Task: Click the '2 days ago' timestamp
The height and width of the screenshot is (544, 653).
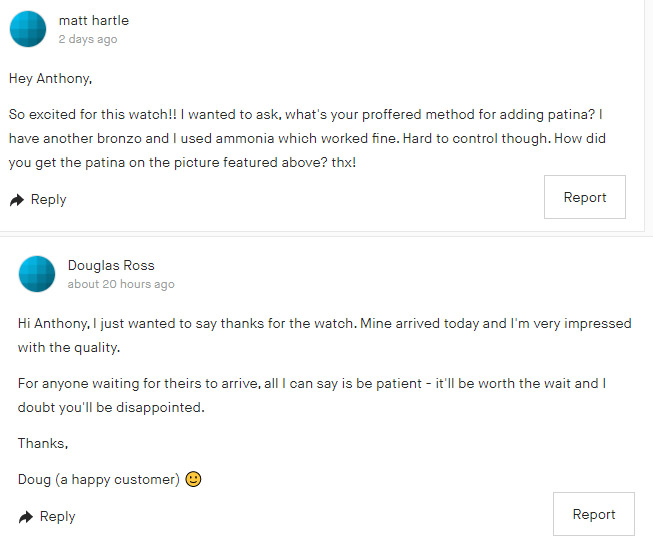Action: point(87,39)
